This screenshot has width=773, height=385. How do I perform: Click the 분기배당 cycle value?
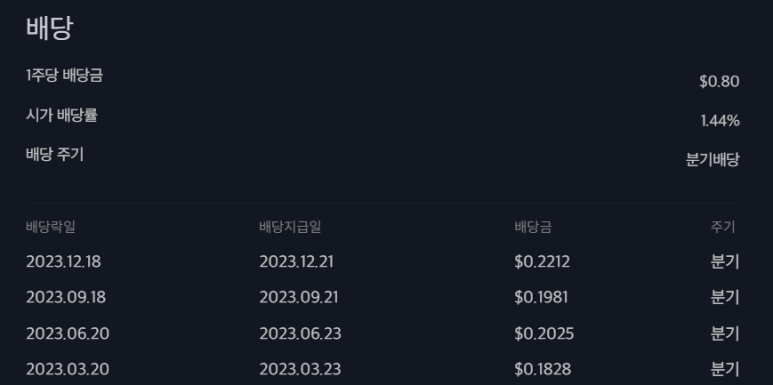(x=712, y=160)
